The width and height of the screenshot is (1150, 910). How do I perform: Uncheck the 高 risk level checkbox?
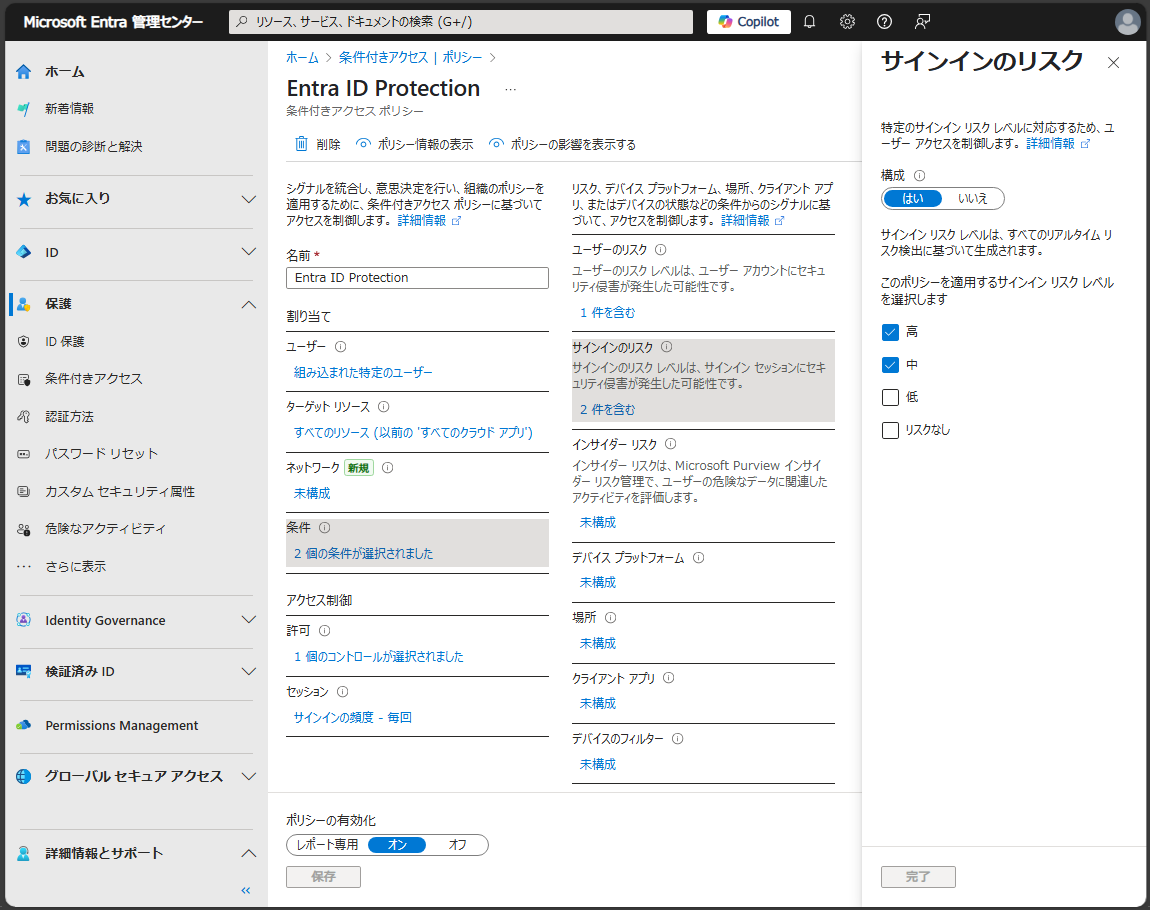(x=890, y=332)
